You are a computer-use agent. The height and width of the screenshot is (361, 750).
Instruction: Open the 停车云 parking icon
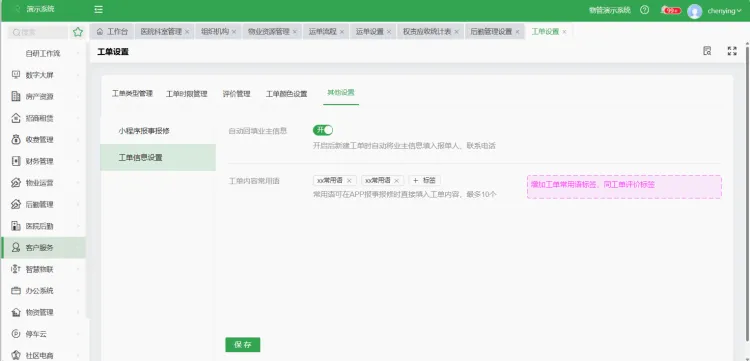(16, 334)
